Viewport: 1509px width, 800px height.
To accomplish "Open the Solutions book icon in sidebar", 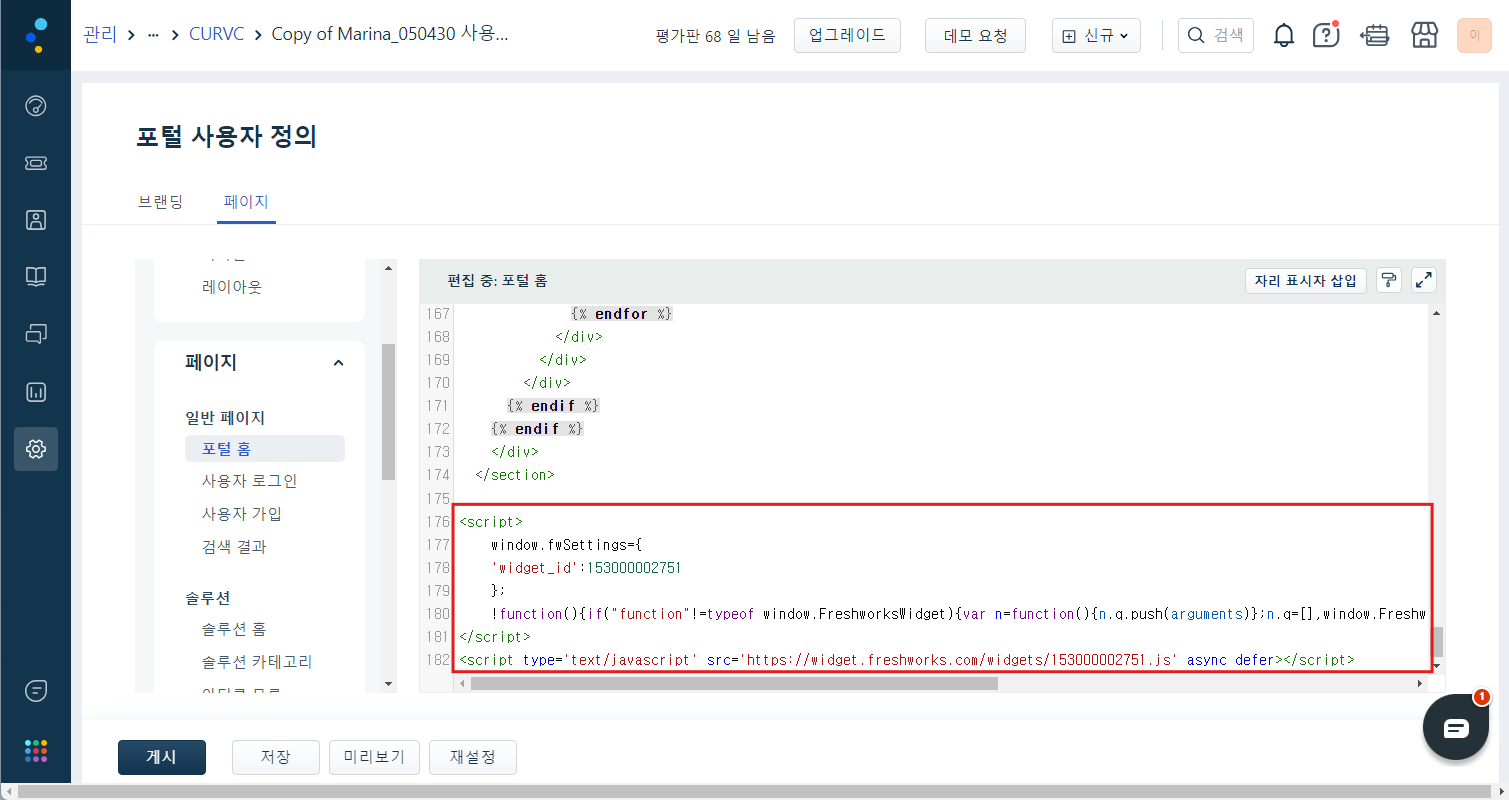I will 35,277.
